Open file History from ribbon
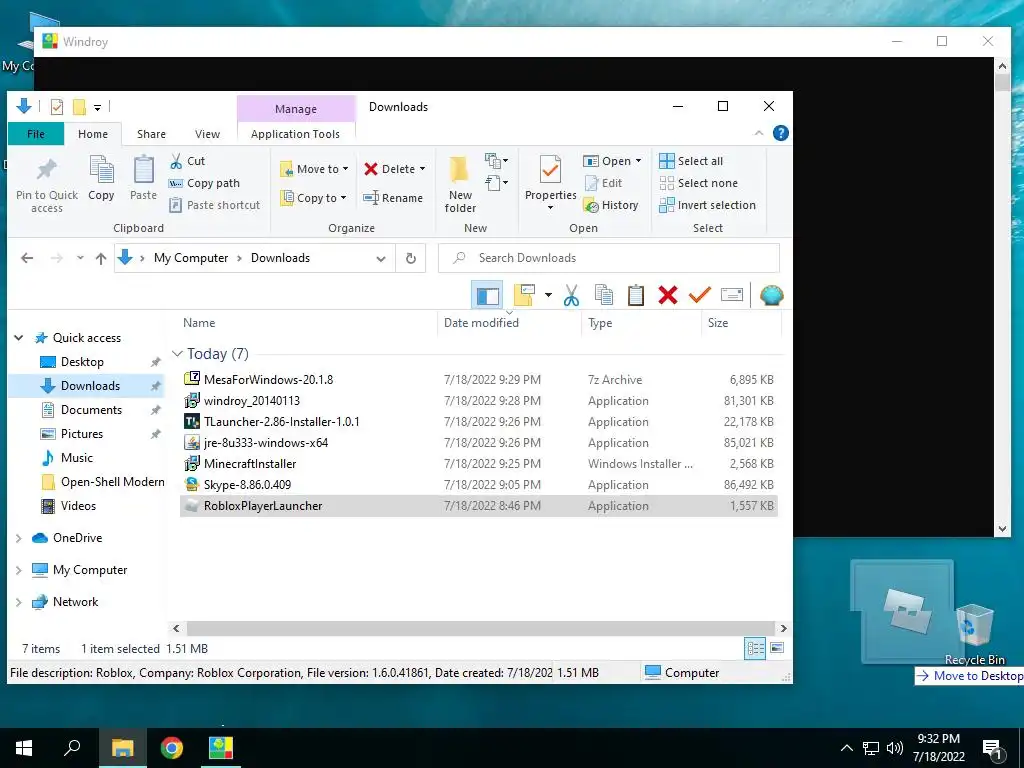This screenshot has width=1024, height=768. [x=611, y=205]
